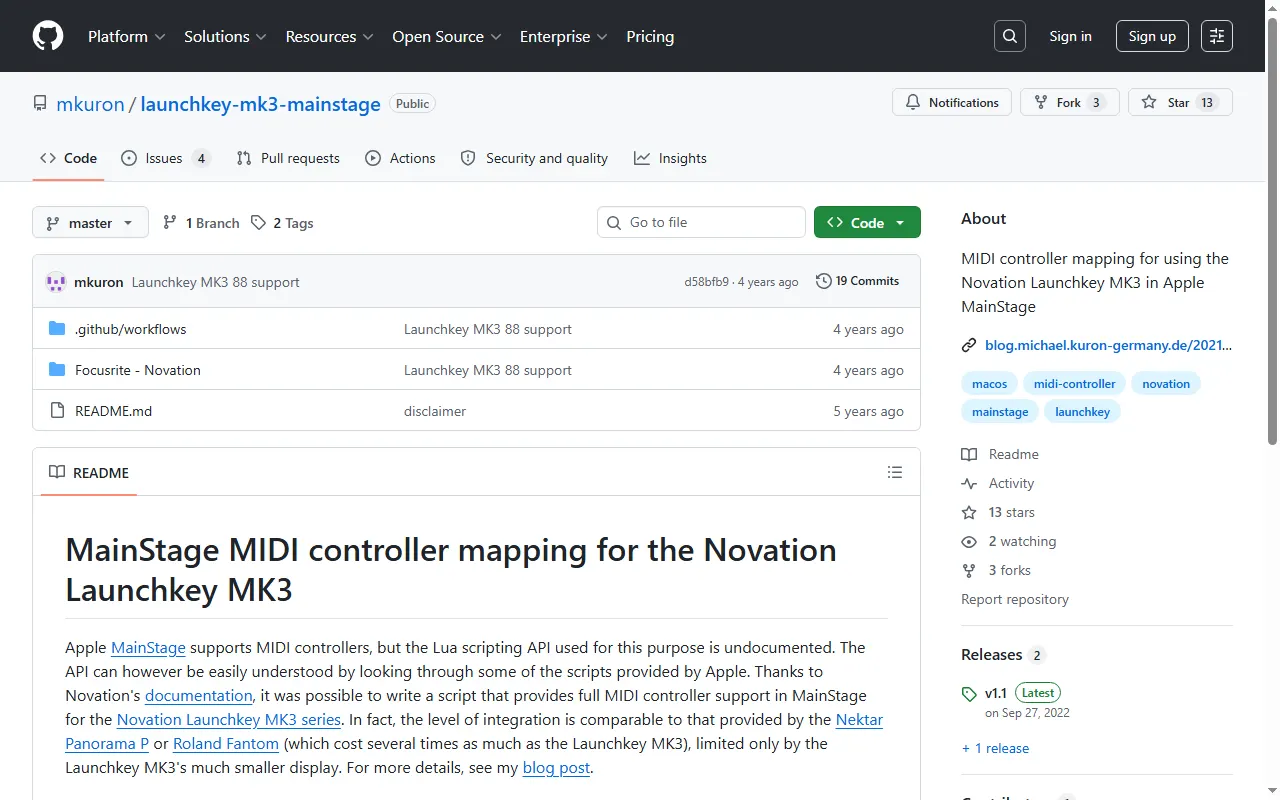The height and width of the screenshot is (800, 1280).
Task: Expand the Solutions menu
Action: coord(225,36)
